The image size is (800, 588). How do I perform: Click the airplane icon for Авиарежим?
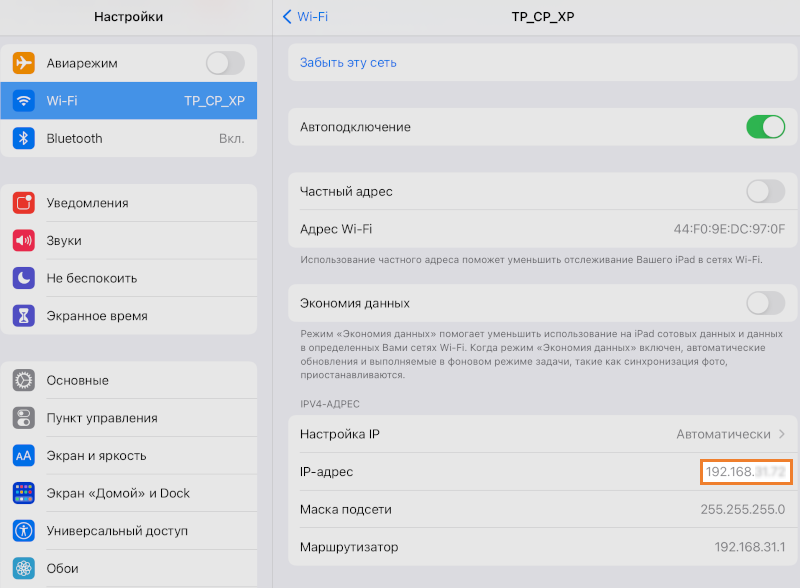pyautogui.click(x=24, y=62)
